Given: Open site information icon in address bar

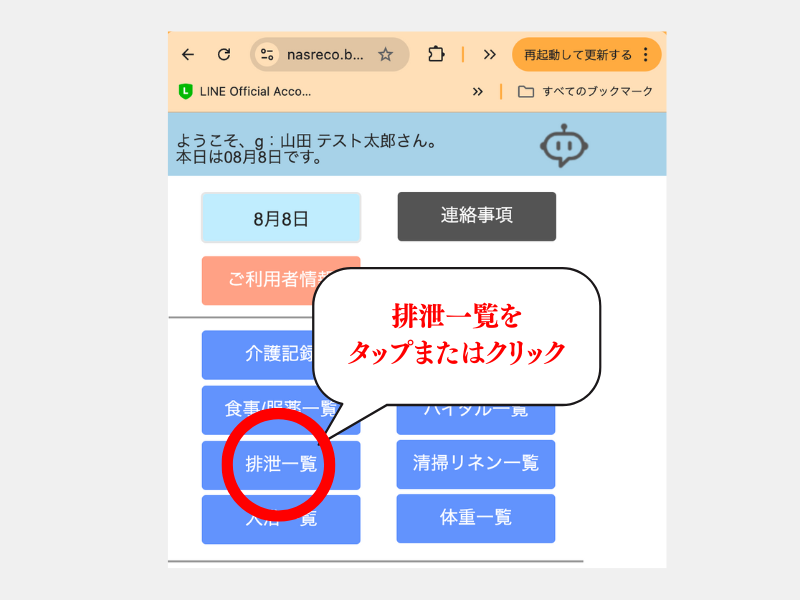Looking at the screenshot, I should [267, 55].
